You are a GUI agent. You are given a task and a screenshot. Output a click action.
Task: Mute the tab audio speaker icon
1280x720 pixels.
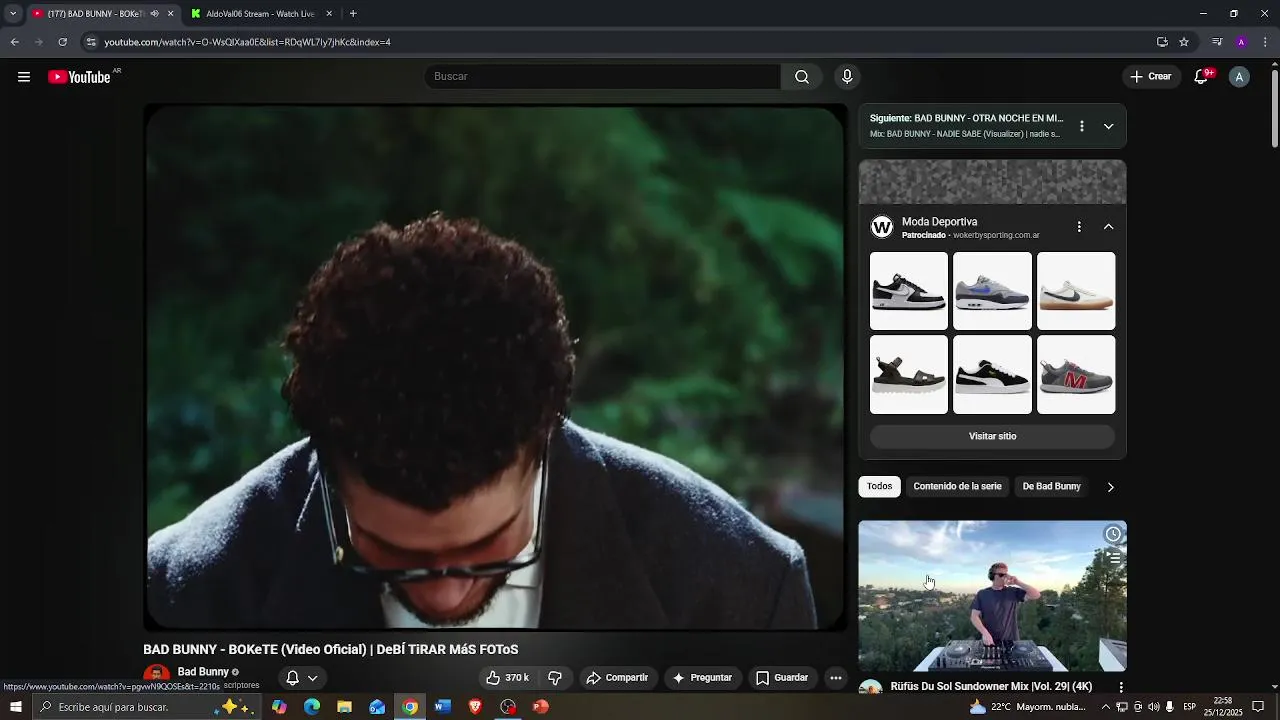(x=154, y=14)
